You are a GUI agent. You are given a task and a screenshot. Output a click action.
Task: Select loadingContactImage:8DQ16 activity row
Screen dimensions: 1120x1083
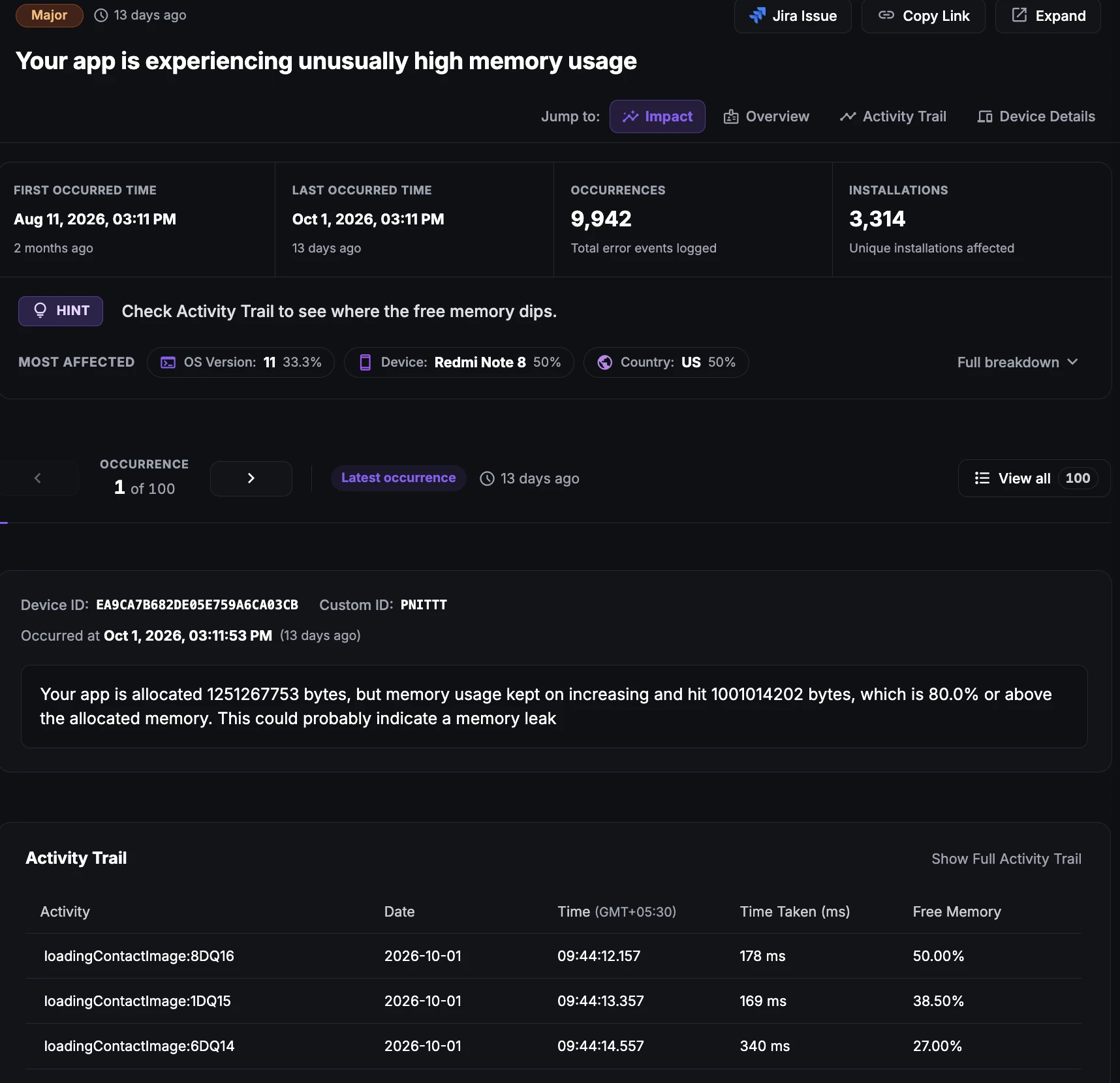pyautogui.click(x=553, y=956)
